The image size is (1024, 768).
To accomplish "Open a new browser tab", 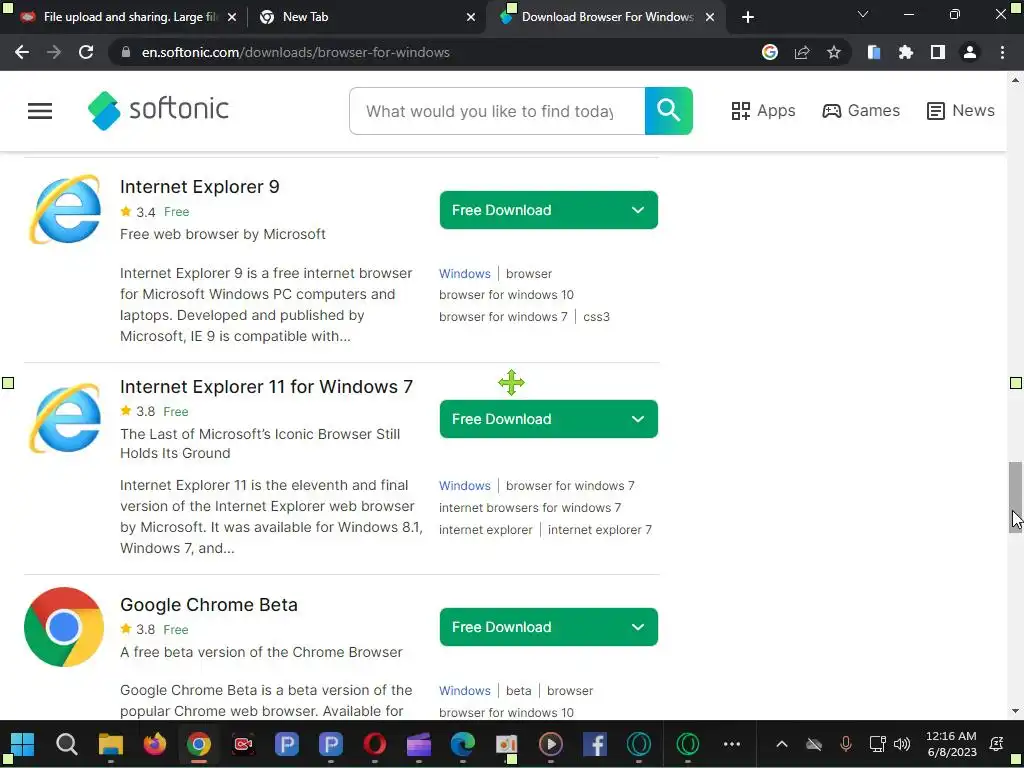I will (x=748, y=17).
